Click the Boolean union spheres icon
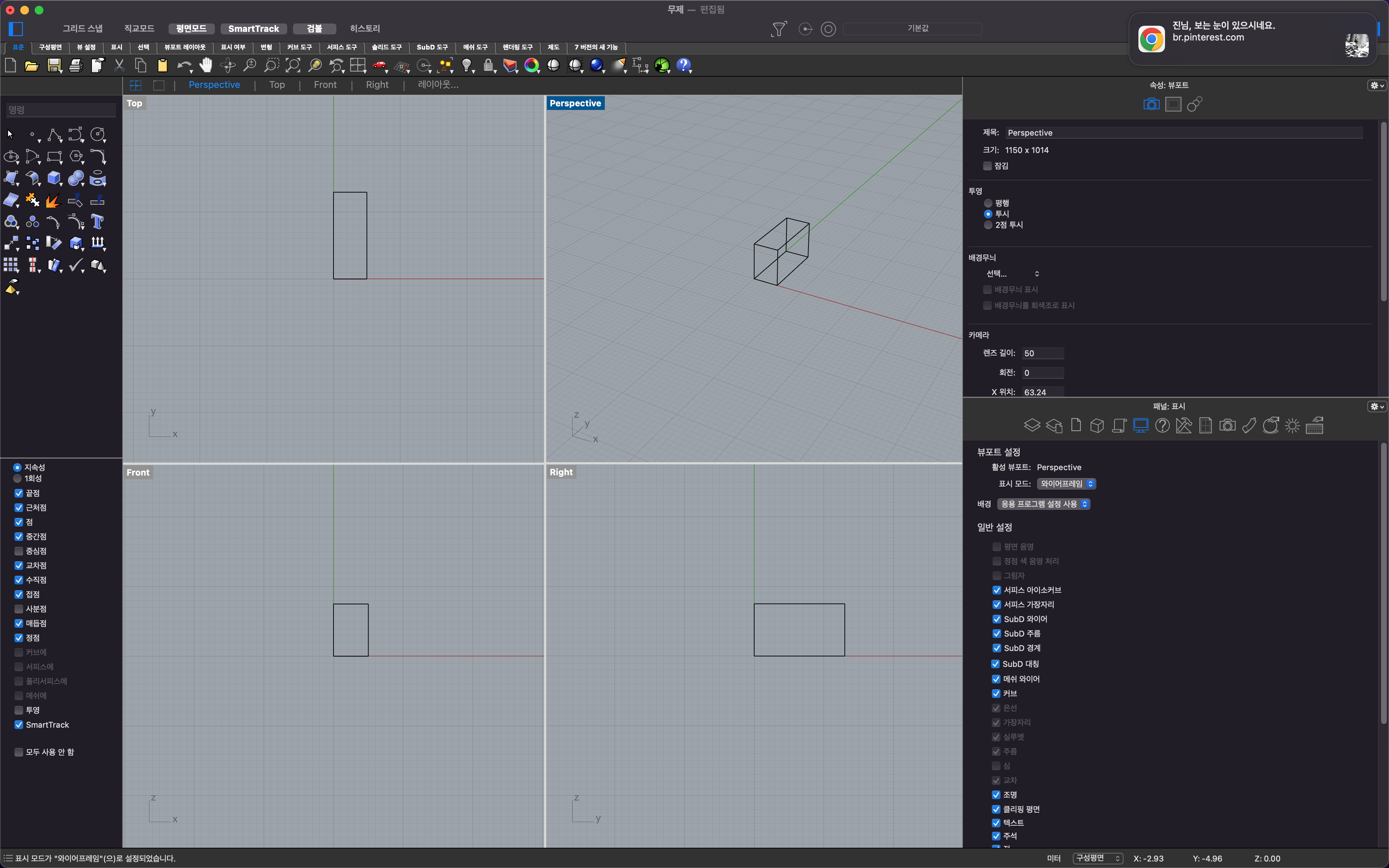The image size is (1389, 868). 76,179
